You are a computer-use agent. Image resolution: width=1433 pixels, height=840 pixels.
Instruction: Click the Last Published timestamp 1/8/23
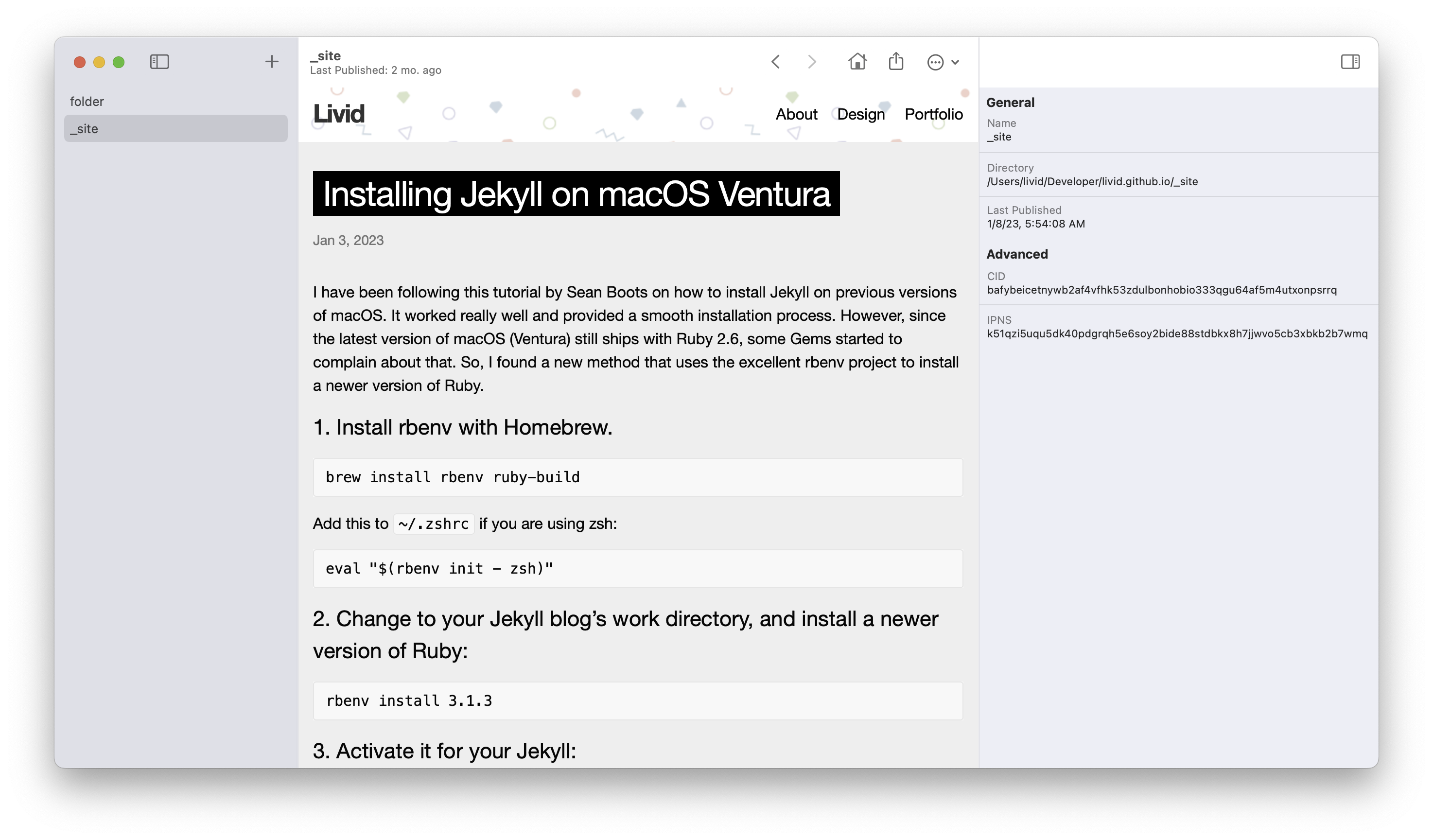pos(1036,224)
